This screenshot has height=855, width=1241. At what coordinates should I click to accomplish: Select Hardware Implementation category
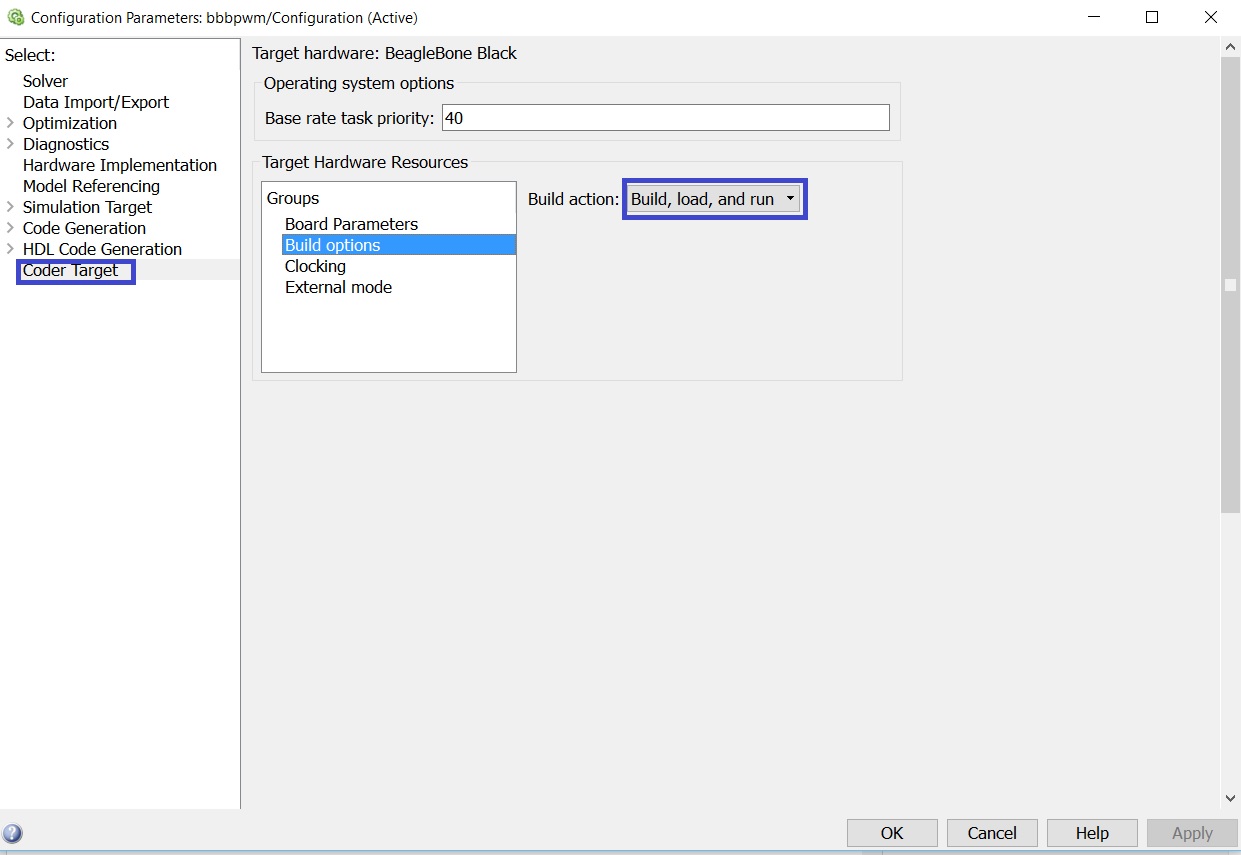[x=120, y=165]
